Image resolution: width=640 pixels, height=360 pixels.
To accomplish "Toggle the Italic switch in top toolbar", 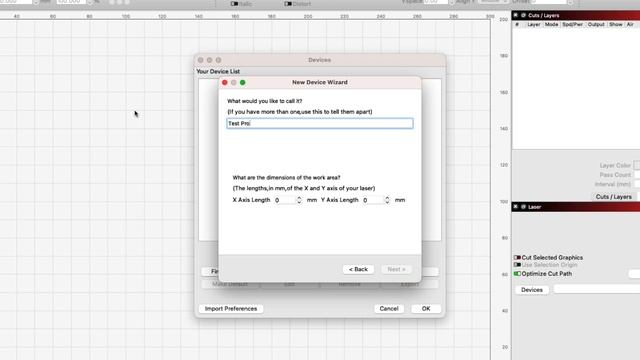I will click(234, 4).
